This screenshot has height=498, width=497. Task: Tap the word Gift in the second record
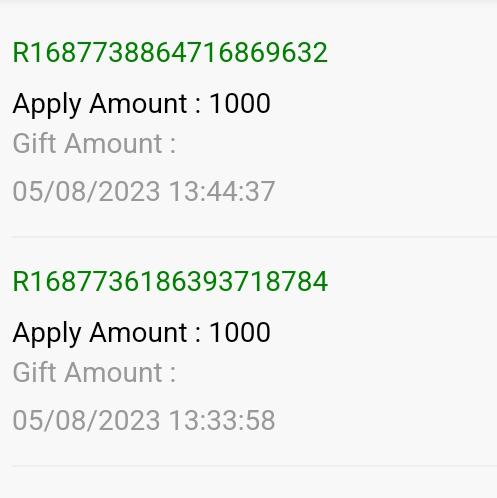click(x=34, y=372)
